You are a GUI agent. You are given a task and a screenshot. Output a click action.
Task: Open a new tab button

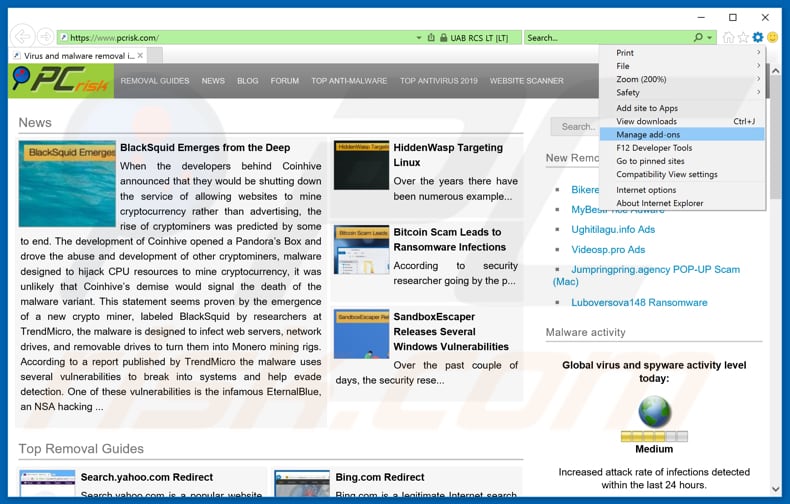tap(155, 55)
